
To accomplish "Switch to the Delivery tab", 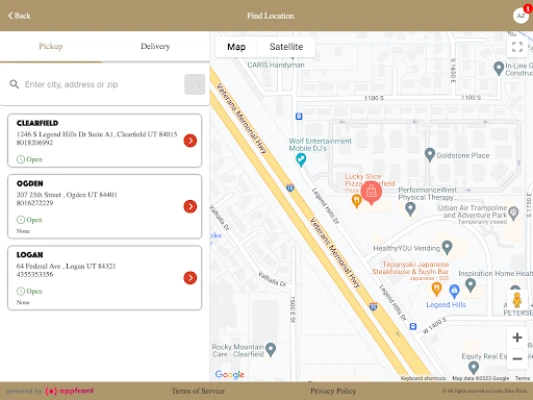I will 155,47.
